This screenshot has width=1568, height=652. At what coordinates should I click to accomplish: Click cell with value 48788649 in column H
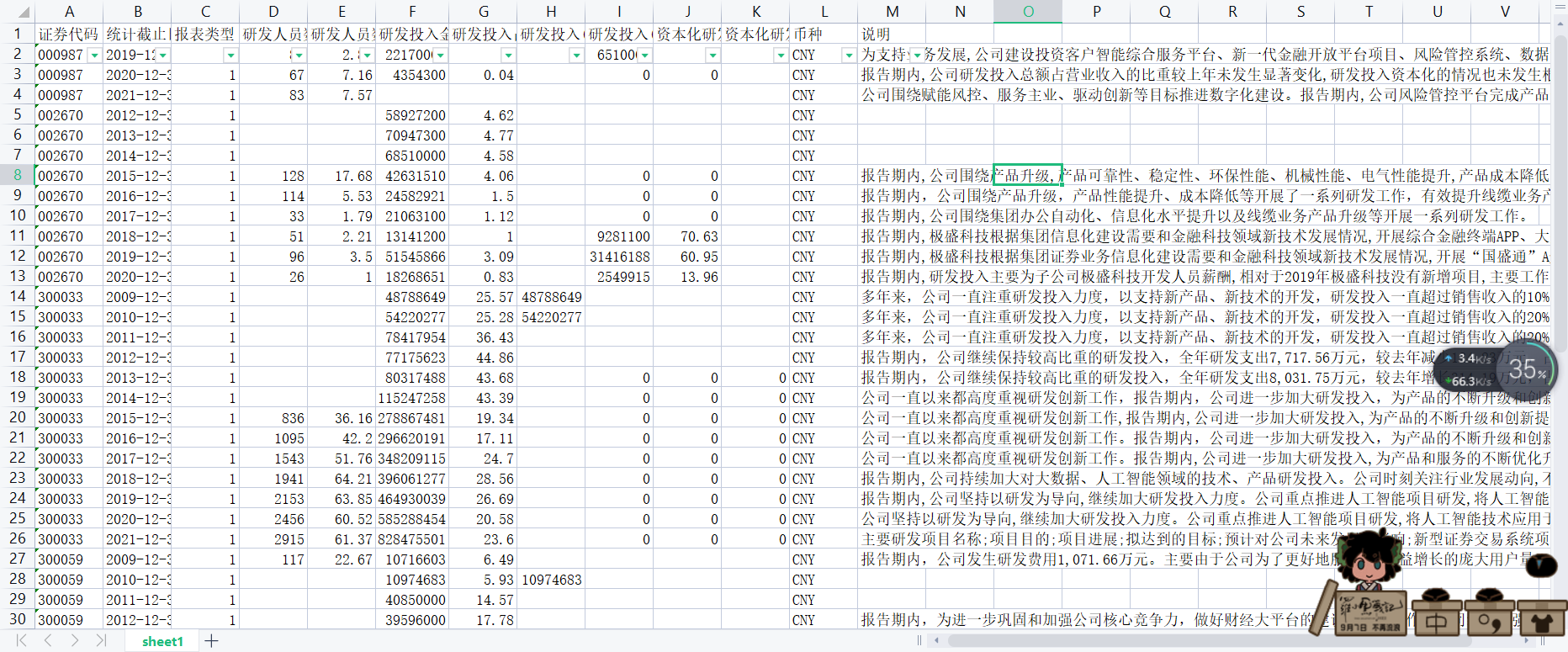click(x=551, y=297)
